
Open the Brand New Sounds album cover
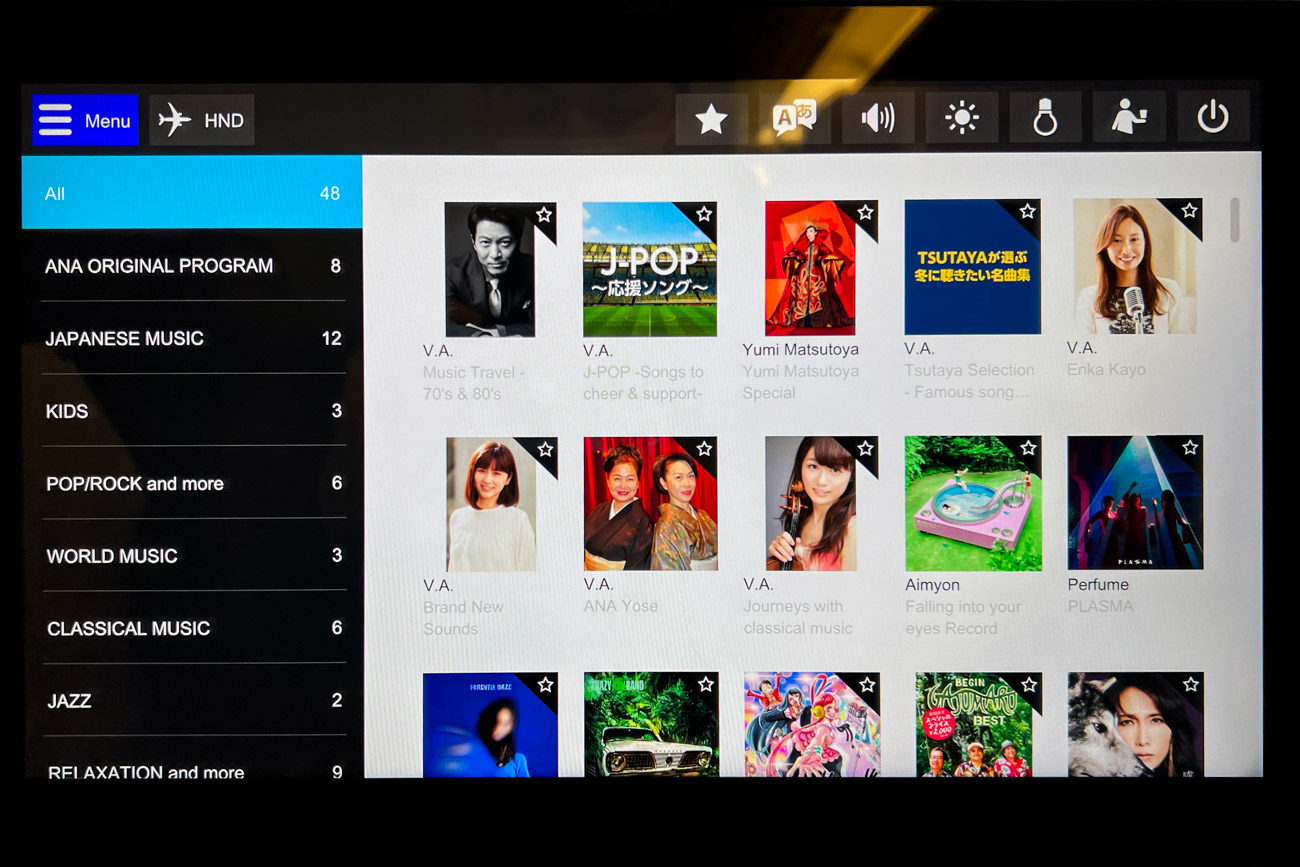491,505
